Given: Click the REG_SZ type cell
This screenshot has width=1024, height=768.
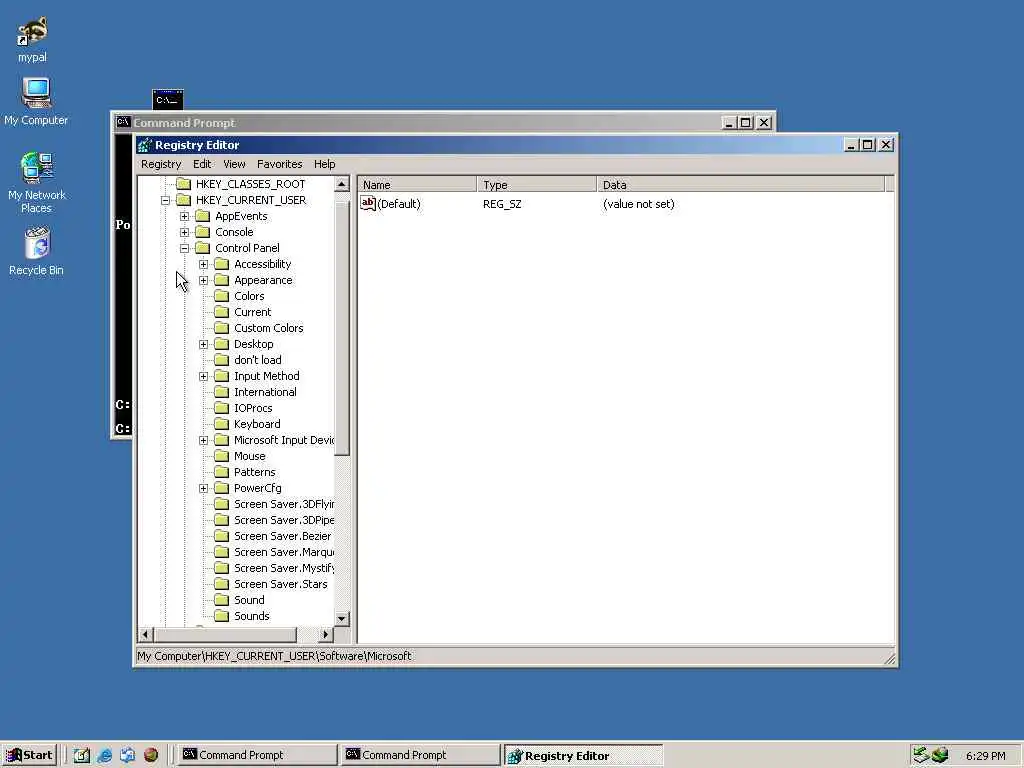Looking at the screenshot, I should coord(502,204).
